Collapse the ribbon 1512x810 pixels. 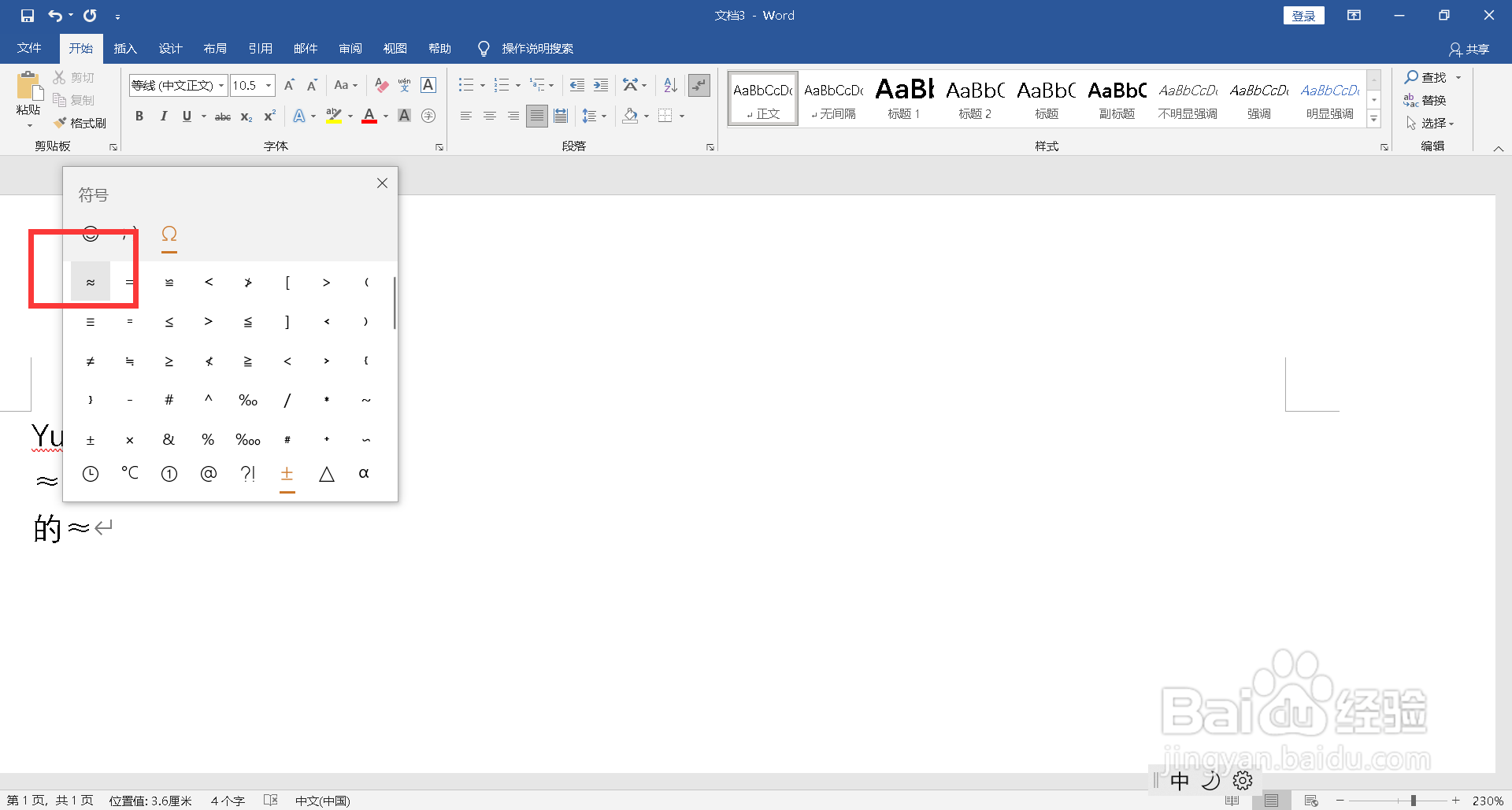[x=1499, y=148]
